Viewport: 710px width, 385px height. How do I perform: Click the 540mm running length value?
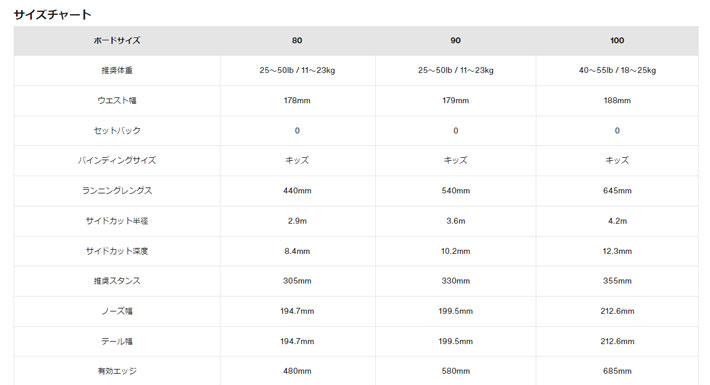456,191
